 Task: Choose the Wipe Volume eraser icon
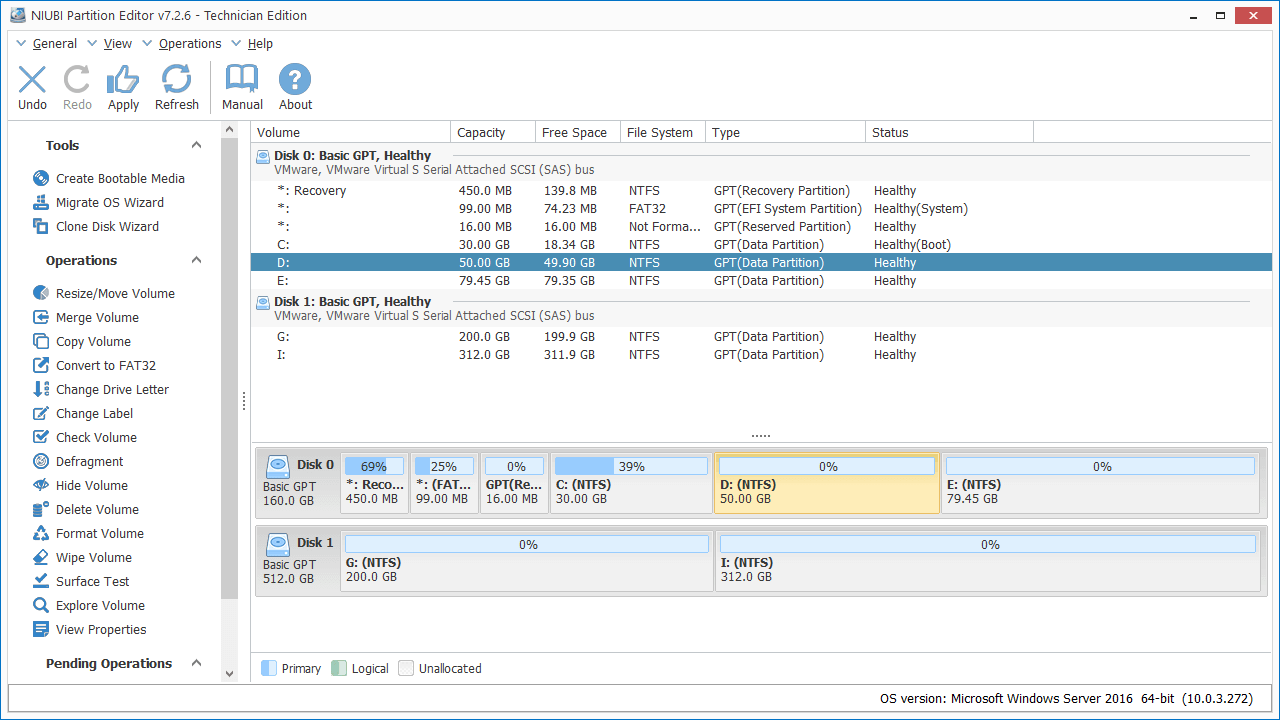[x=41, y=557]
